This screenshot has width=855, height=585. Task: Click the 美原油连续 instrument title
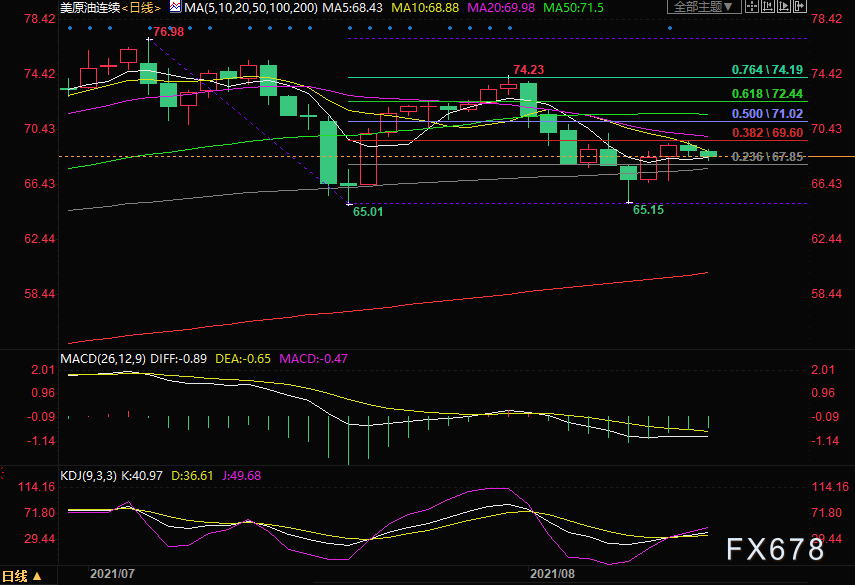[90, 8]
